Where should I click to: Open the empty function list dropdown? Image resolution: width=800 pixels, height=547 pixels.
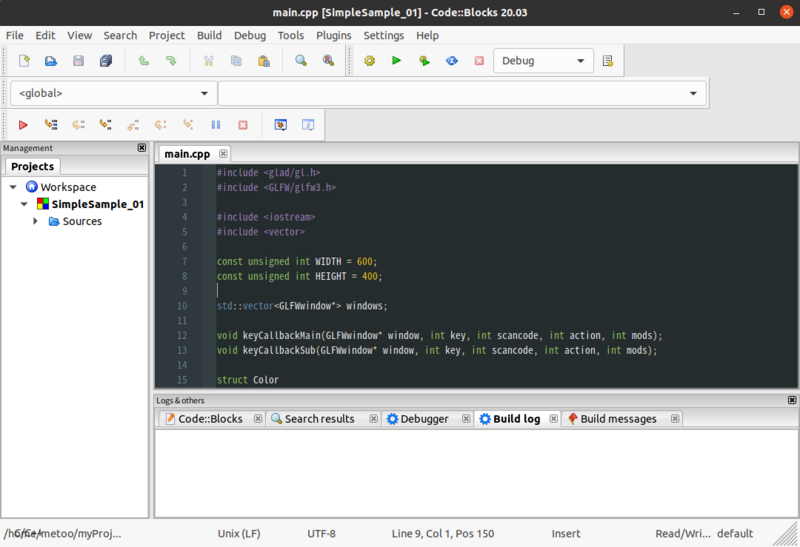click(462, 93)
